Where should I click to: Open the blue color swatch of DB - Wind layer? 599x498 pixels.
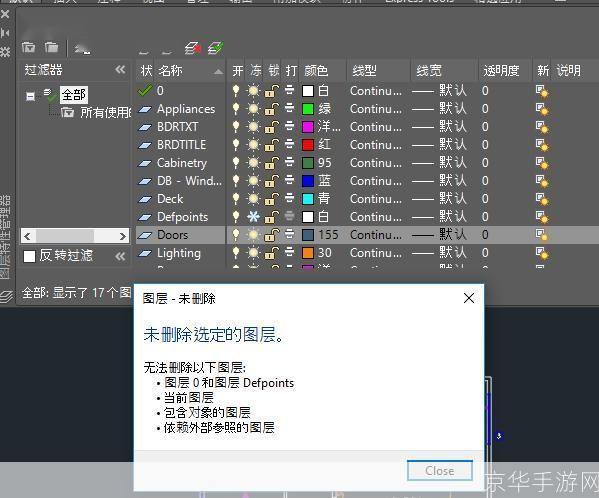pos(308,181)
